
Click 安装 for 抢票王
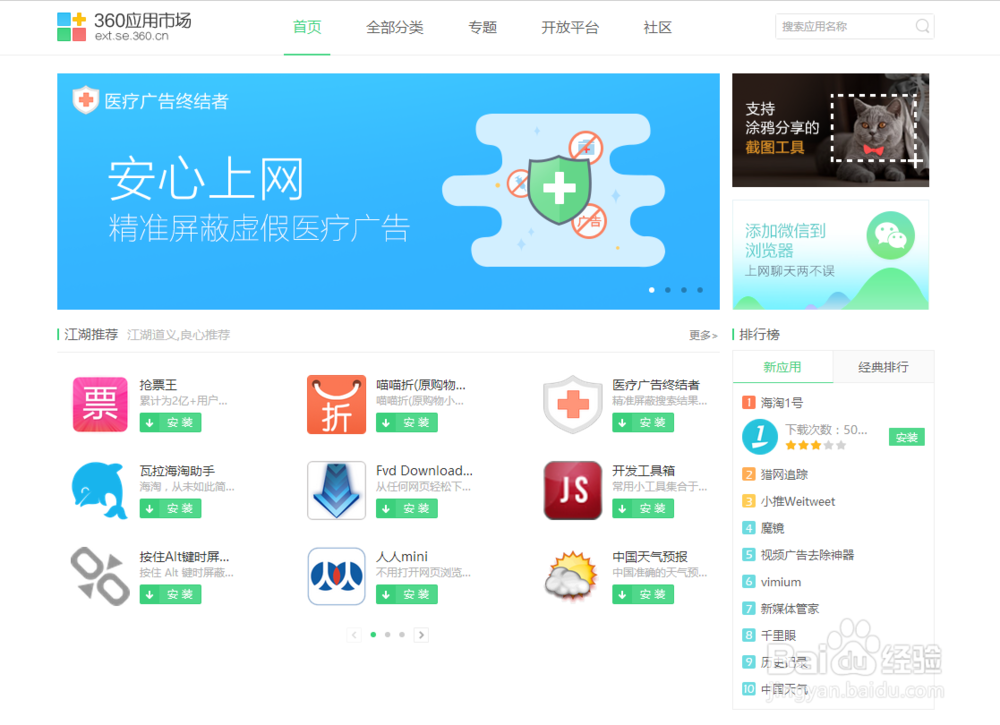coord(170,423)
